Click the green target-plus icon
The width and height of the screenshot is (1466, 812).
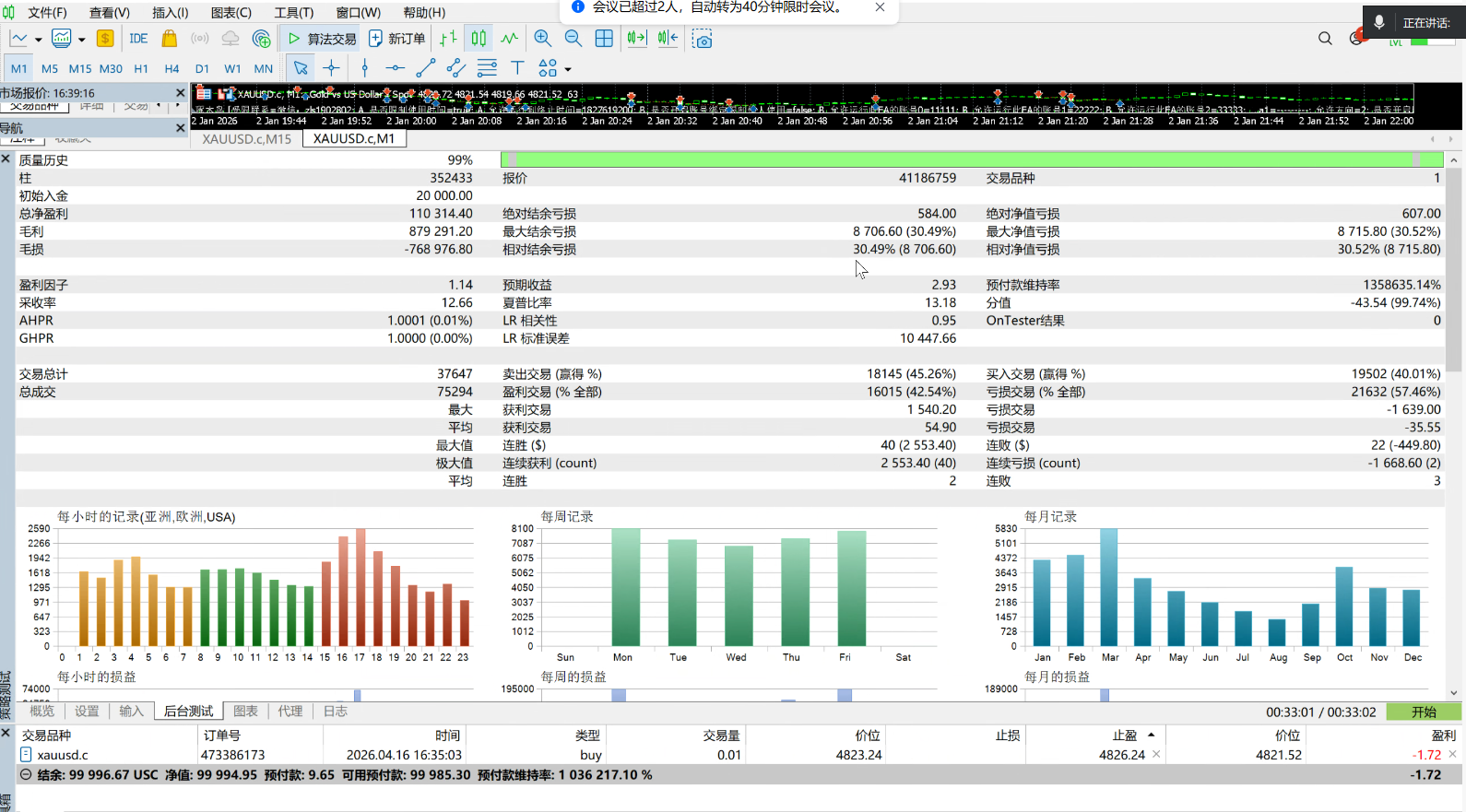pos(262,39)
